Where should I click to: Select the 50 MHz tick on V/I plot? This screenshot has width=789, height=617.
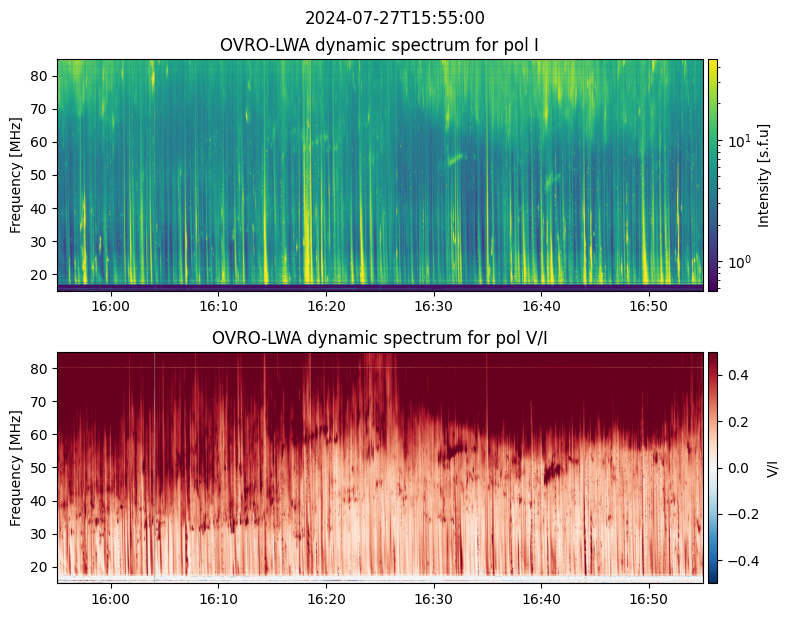click(x=41, y=468)
